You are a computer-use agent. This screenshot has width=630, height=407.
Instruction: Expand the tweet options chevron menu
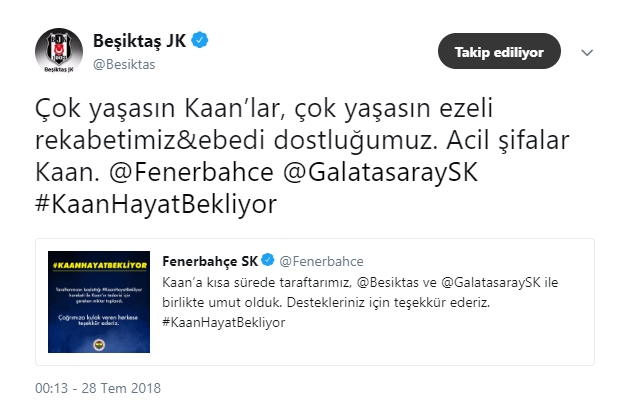coord(587,53)
